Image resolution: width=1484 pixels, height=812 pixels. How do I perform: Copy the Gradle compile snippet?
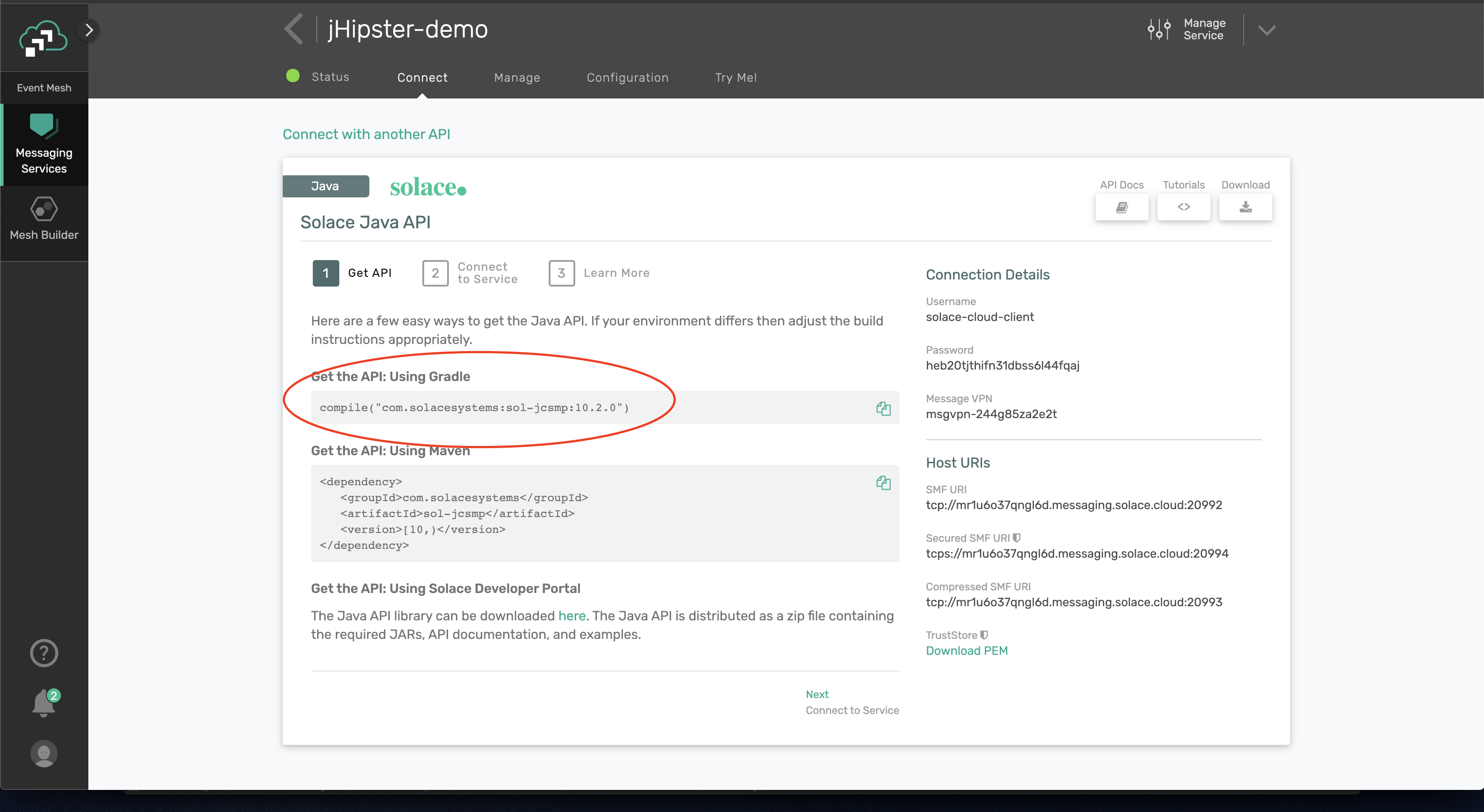pos(883,408)
